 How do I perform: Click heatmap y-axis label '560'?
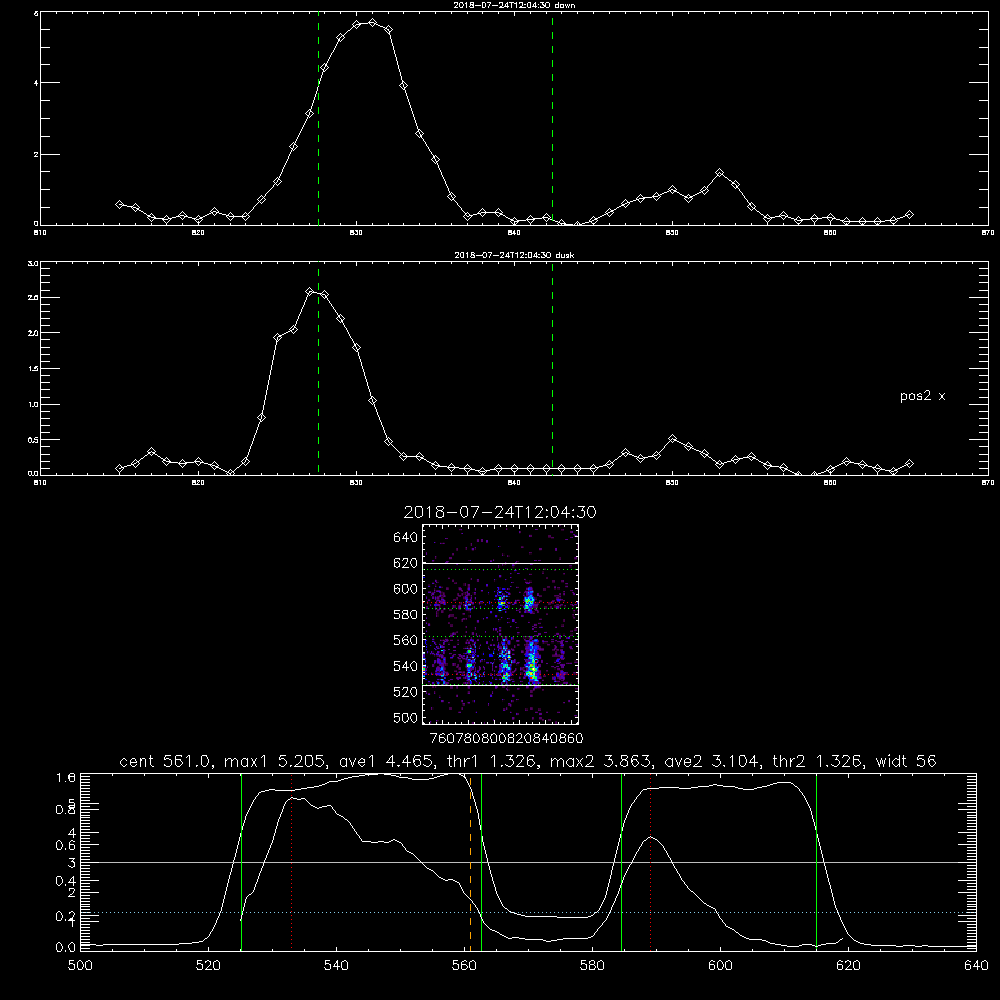(x=406, y=640)
